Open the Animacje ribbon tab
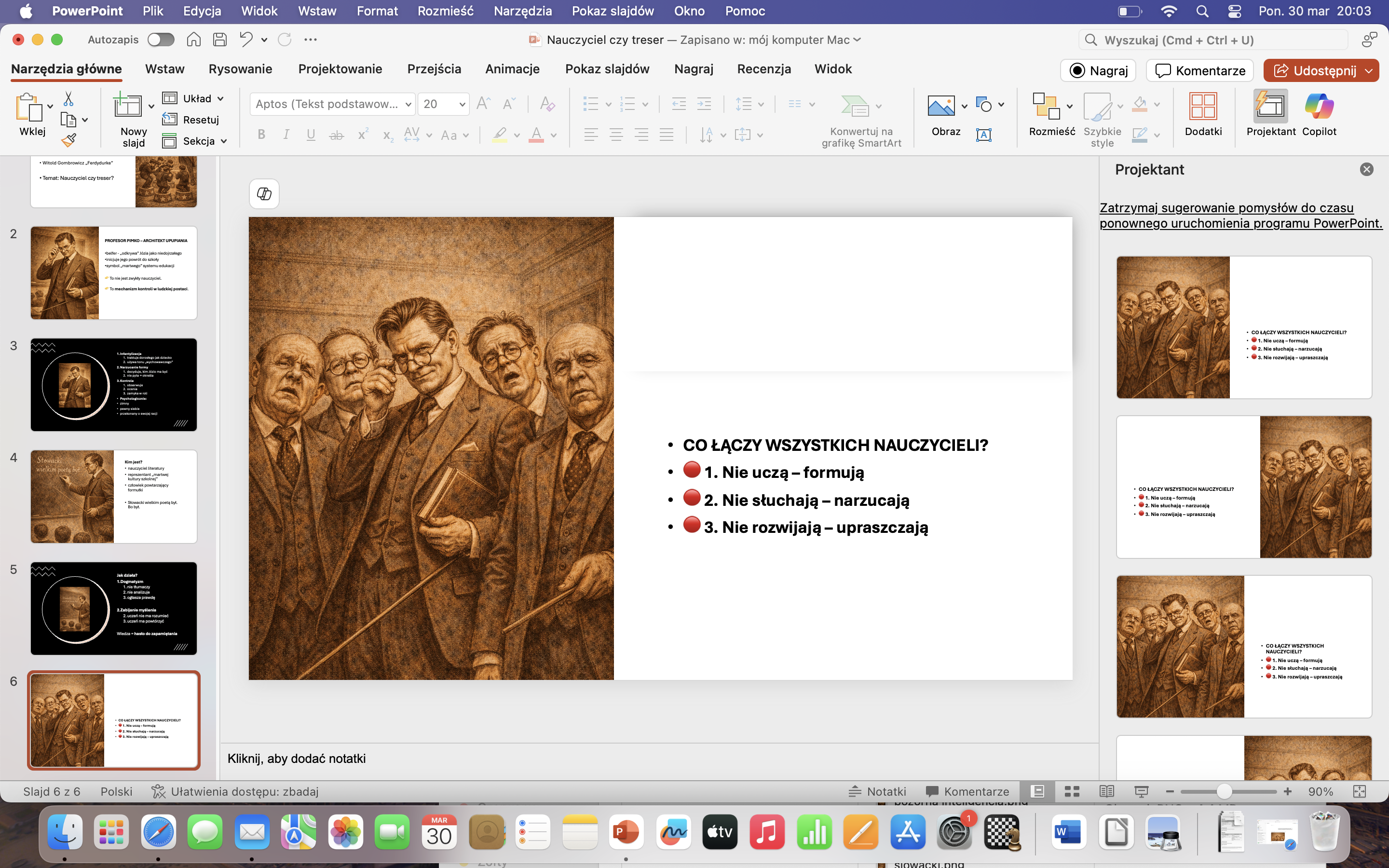The height and width of the screenshot is (868, 1389). click(x=512, y=69)
